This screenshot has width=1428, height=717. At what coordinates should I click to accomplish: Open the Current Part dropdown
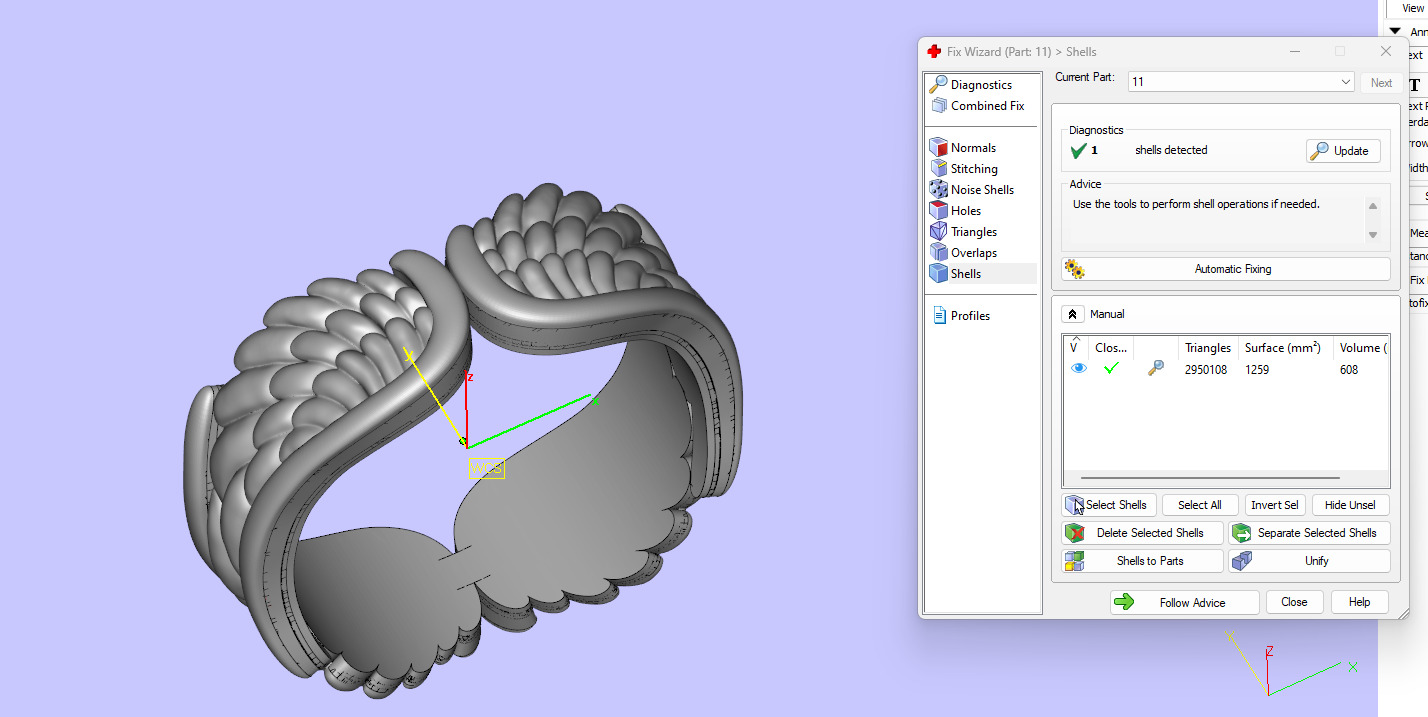(x=1241, y=82)
